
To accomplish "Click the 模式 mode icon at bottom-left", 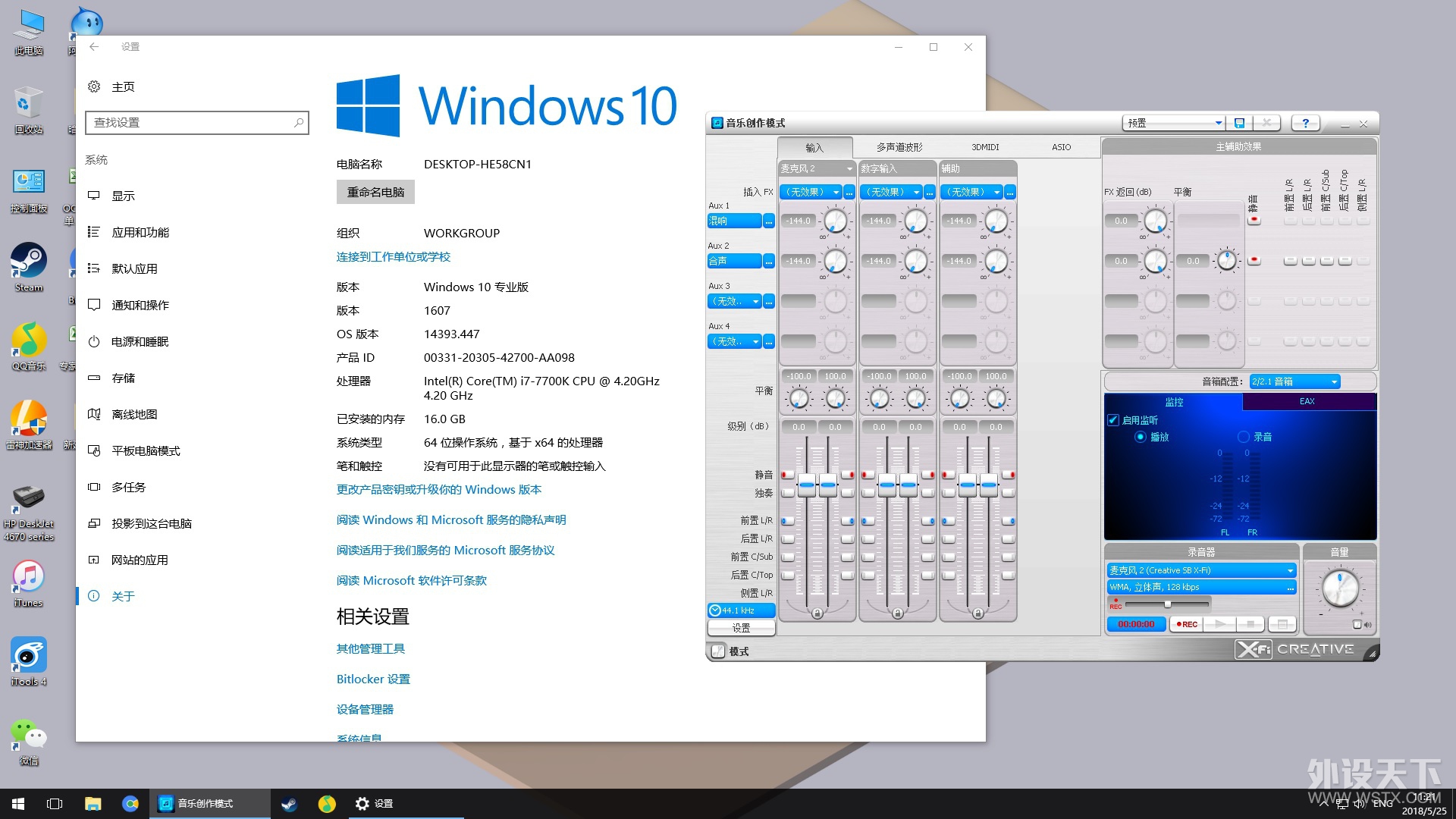I will pyautogui.click(x=717, y=651).
